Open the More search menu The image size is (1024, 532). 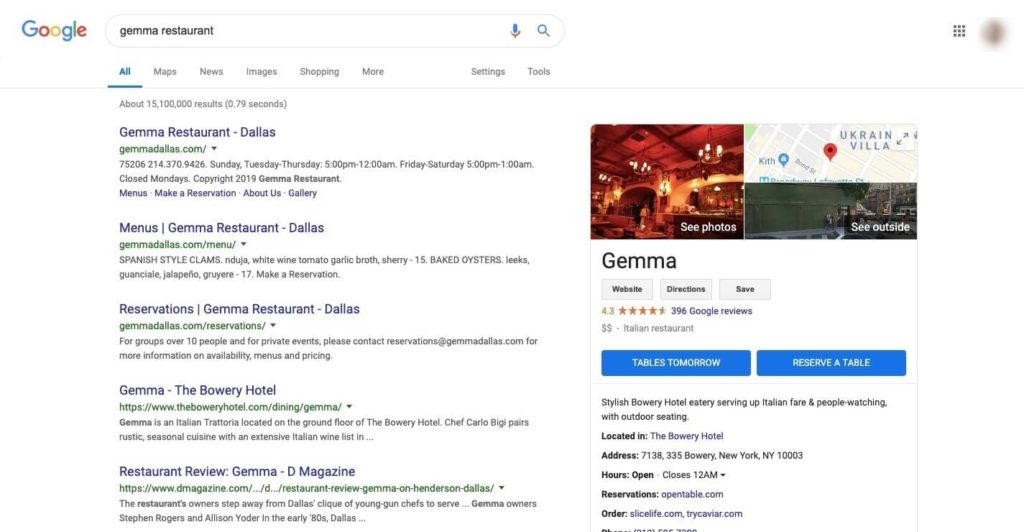(373, 72)
